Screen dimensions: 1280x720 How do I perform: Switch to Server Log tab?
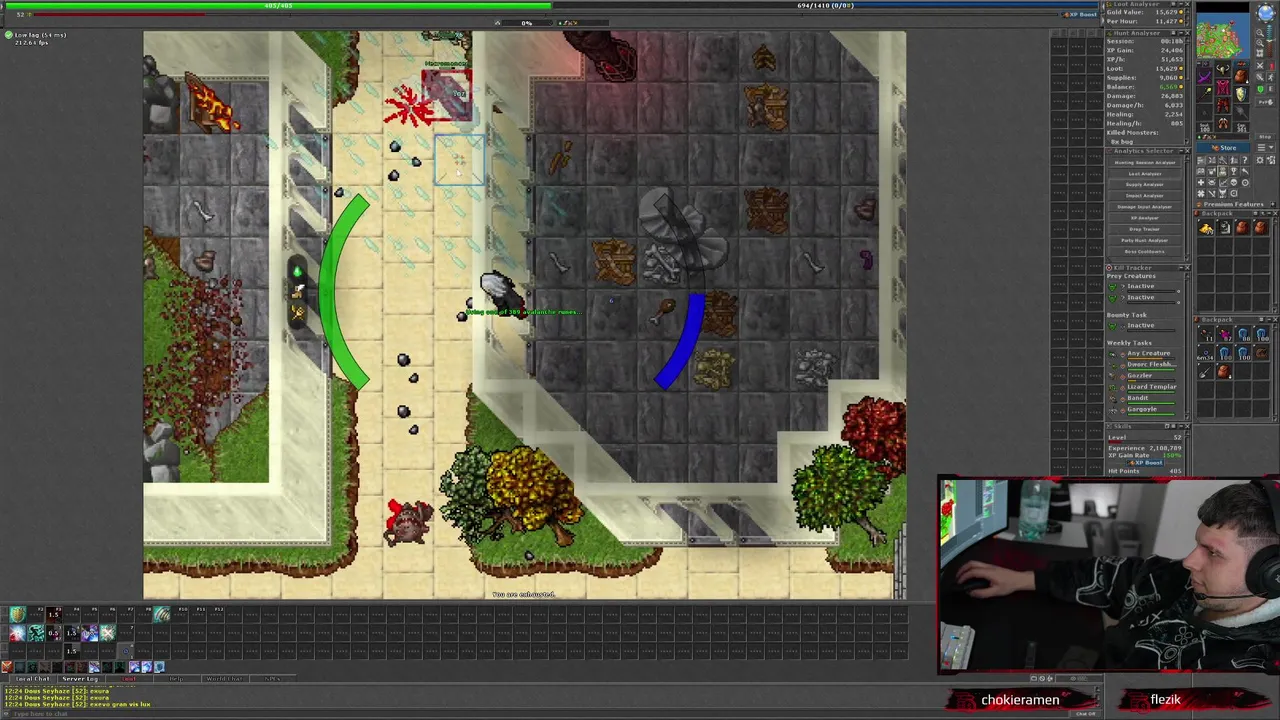click(80, 679)
